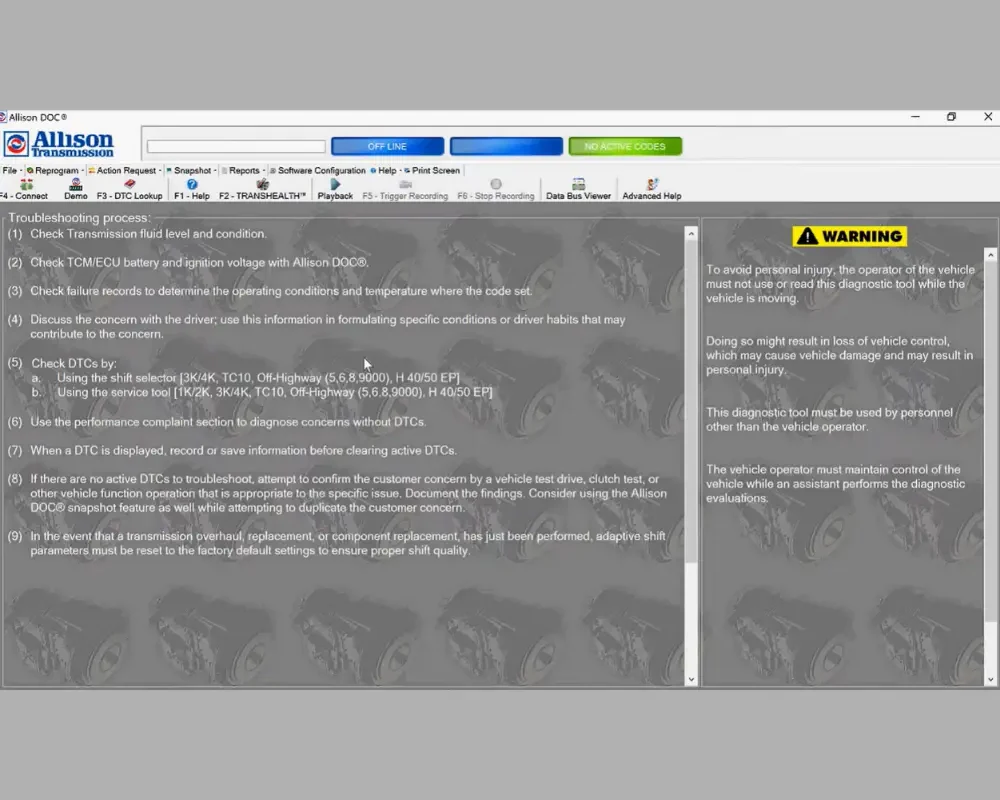Click the "To avoid personal injury" warning paragraph

click(x=841, y=284)
